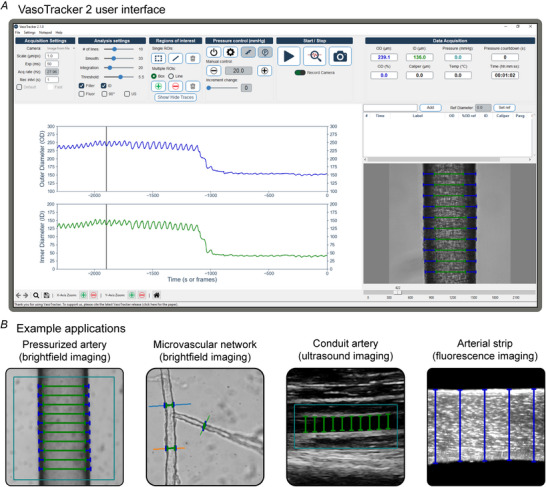Click the Scale (µm/px) input field
Screen dimensions: 546x487
[52, 56]
